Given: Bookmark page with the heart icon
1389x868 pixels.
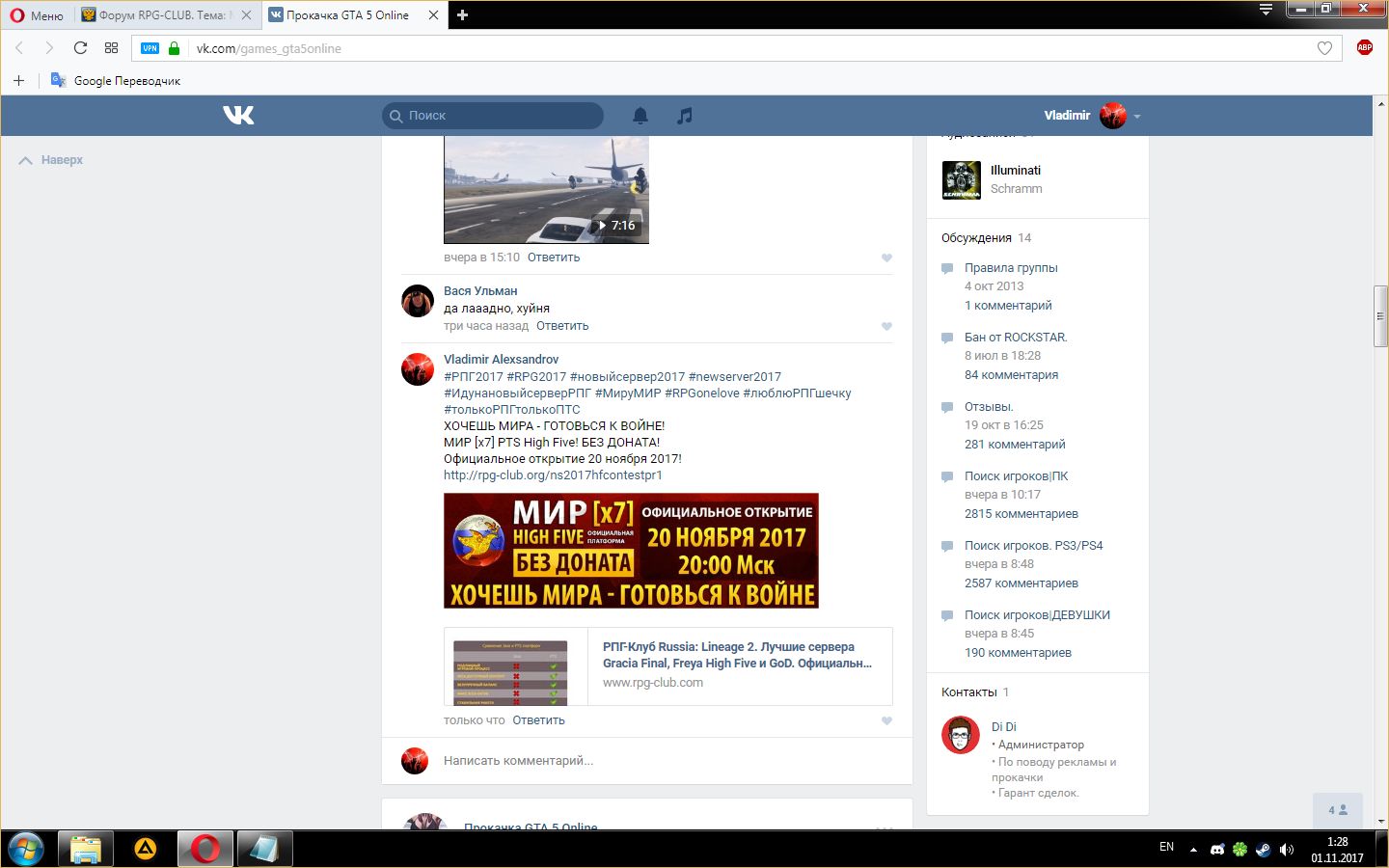Looking at the screenshot, I should pyautogui.click(x=1324, y=48).
